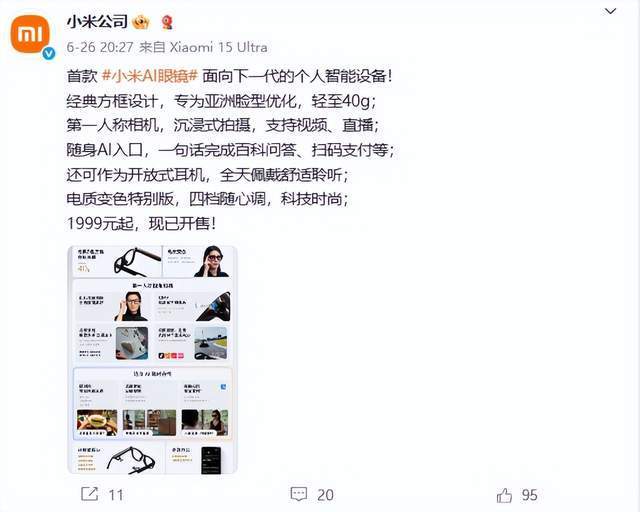
Task: Click the red medal badge beside username
Action: click(167, 22)
